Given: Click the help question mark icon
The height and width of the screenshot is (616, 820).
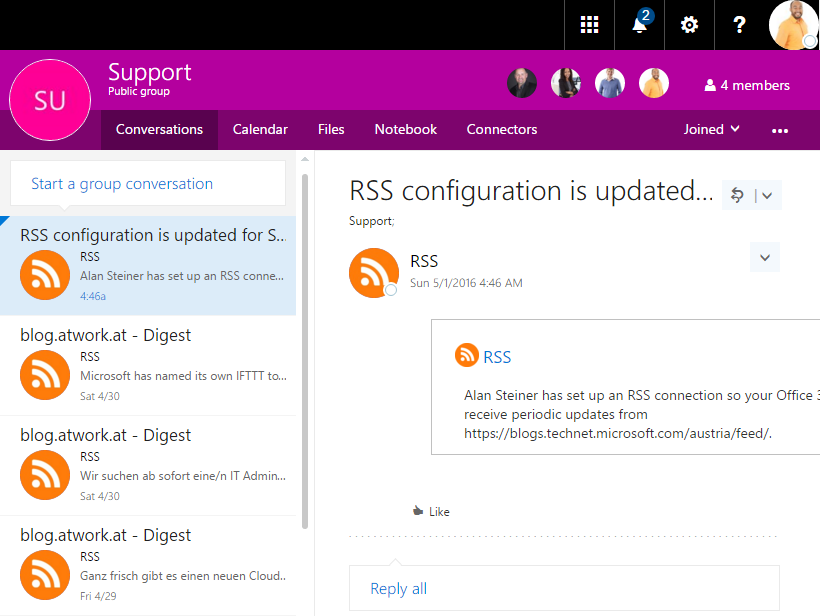Looking at the screenshot, I should click(x=739, y=25).
